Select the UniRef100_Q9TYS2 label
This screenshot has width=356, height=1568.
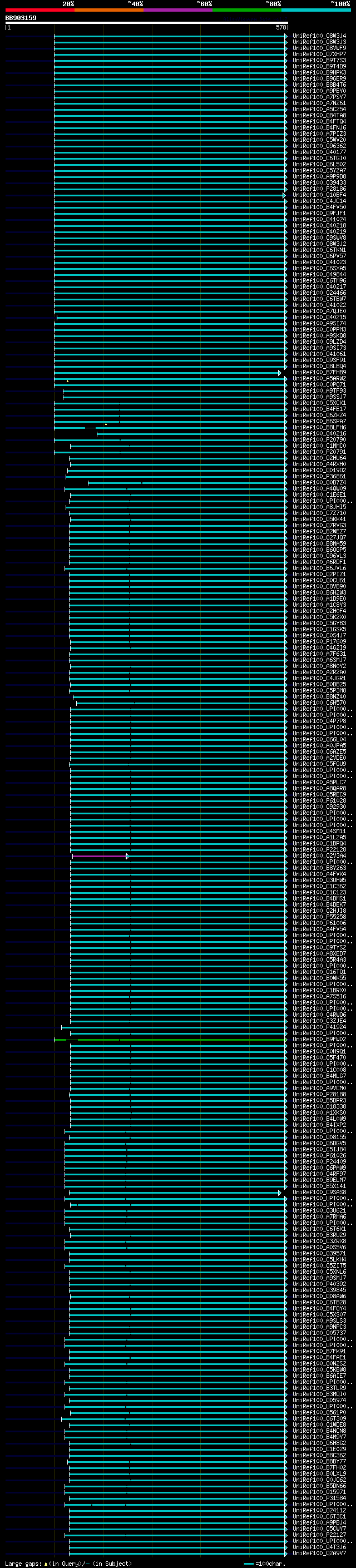point(319,948)
